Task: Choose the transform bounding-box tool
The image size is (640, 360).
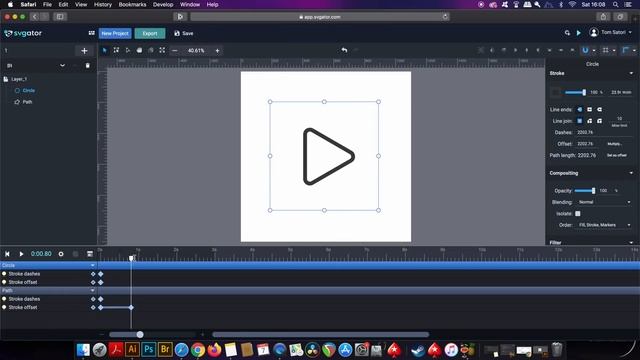Action: (116, 50)
